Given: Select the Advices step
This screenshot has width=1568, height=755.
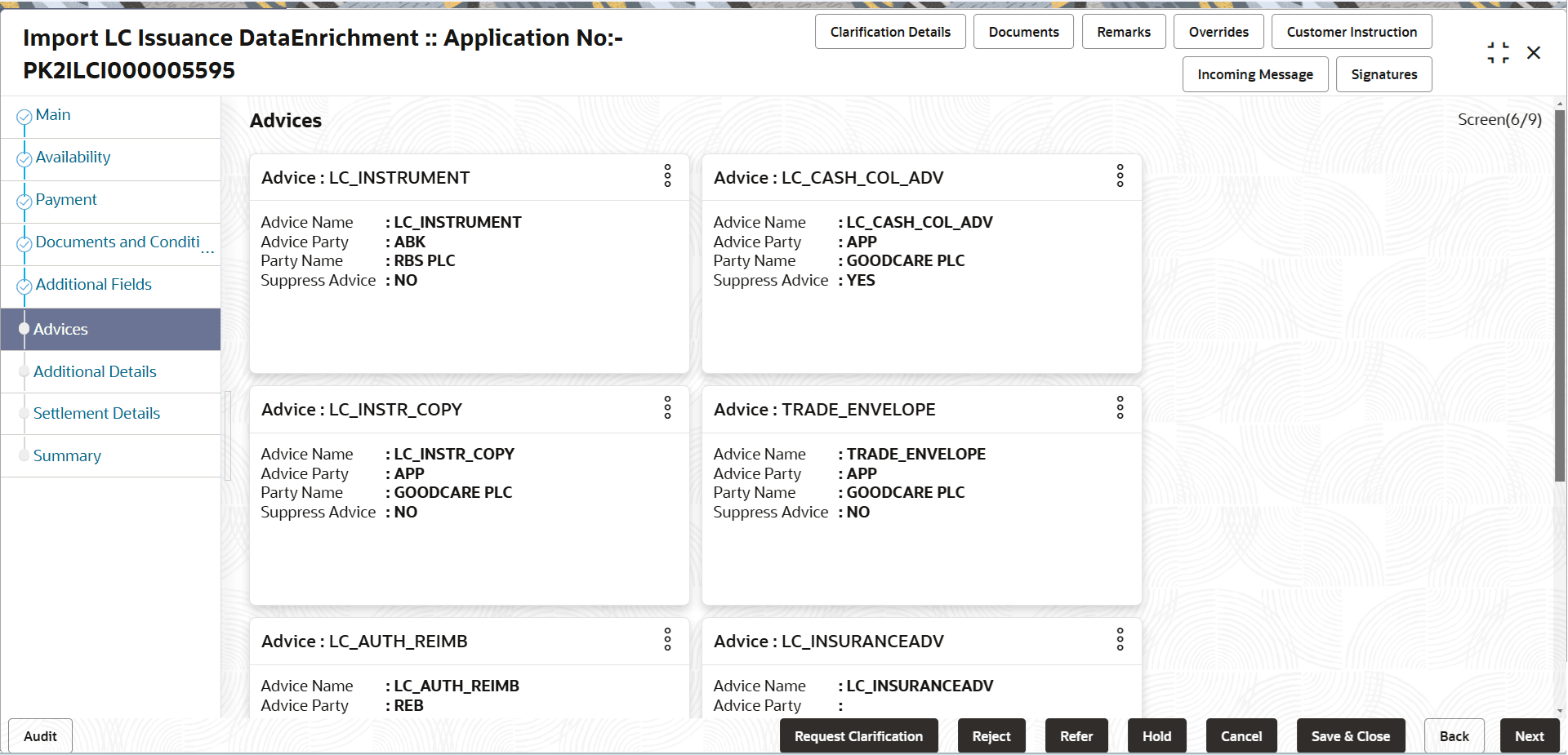Looking at the screenshot, I should [110, 329].
